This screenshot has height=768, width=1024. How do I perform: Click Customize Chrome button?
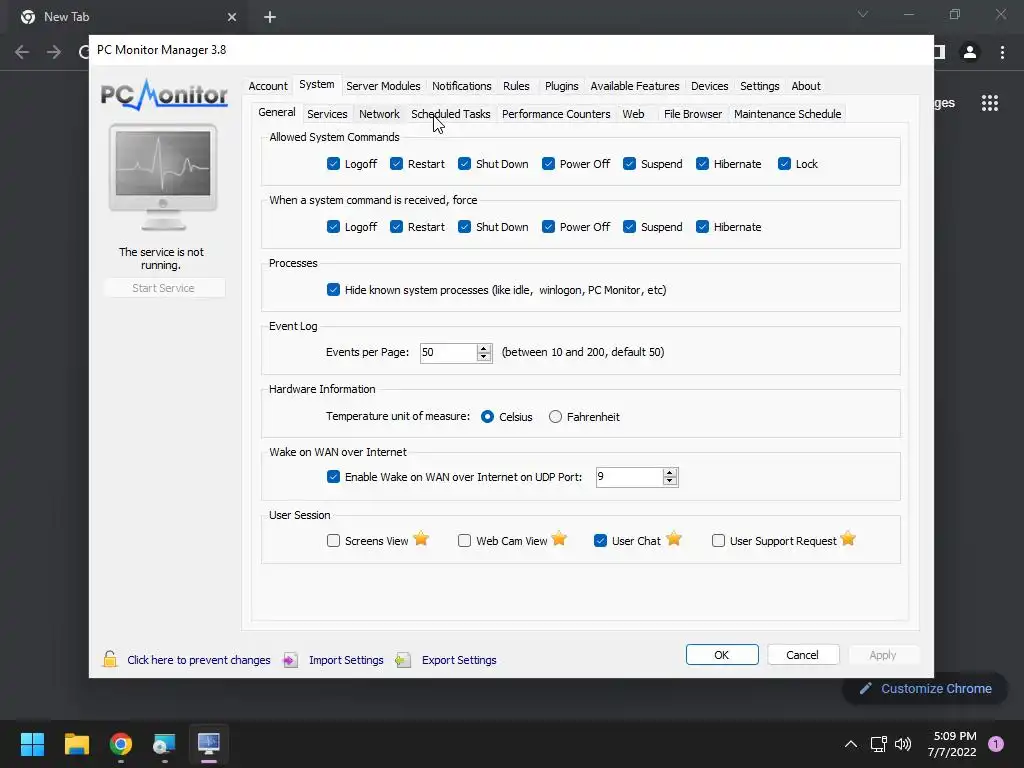pos(925,688)
